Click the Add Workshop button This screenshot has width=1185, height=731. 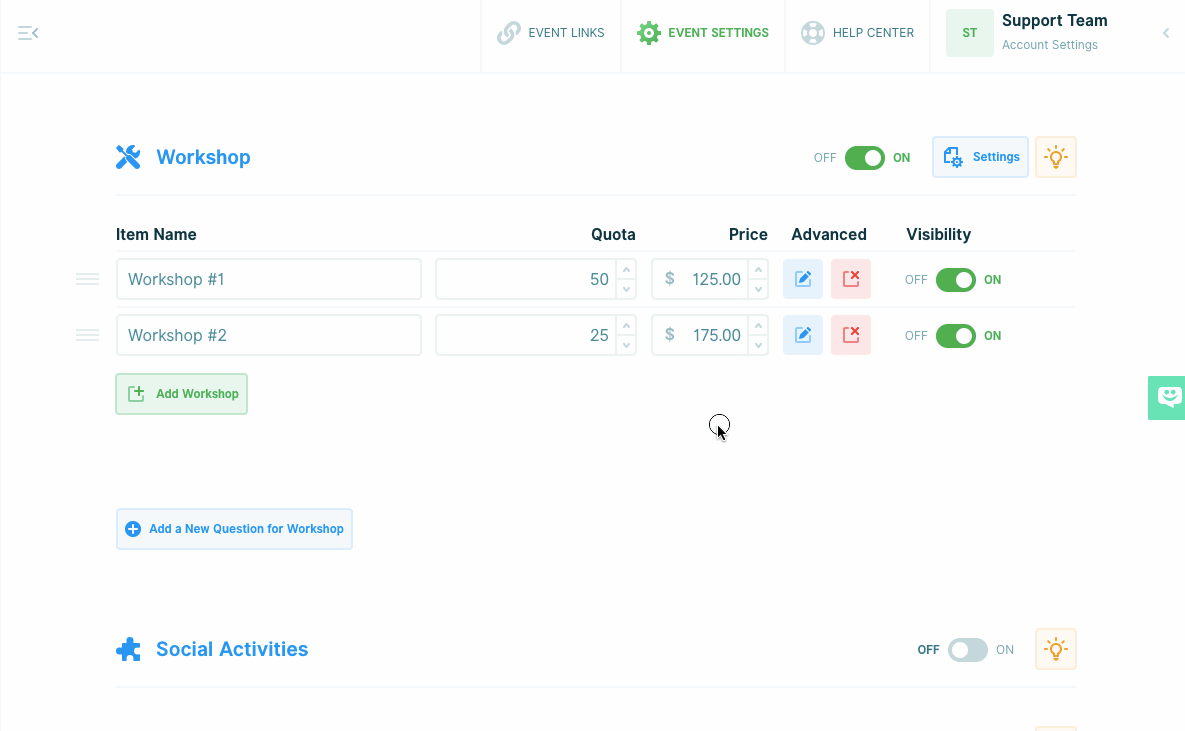pyautogui.click(x=182, y=394)
